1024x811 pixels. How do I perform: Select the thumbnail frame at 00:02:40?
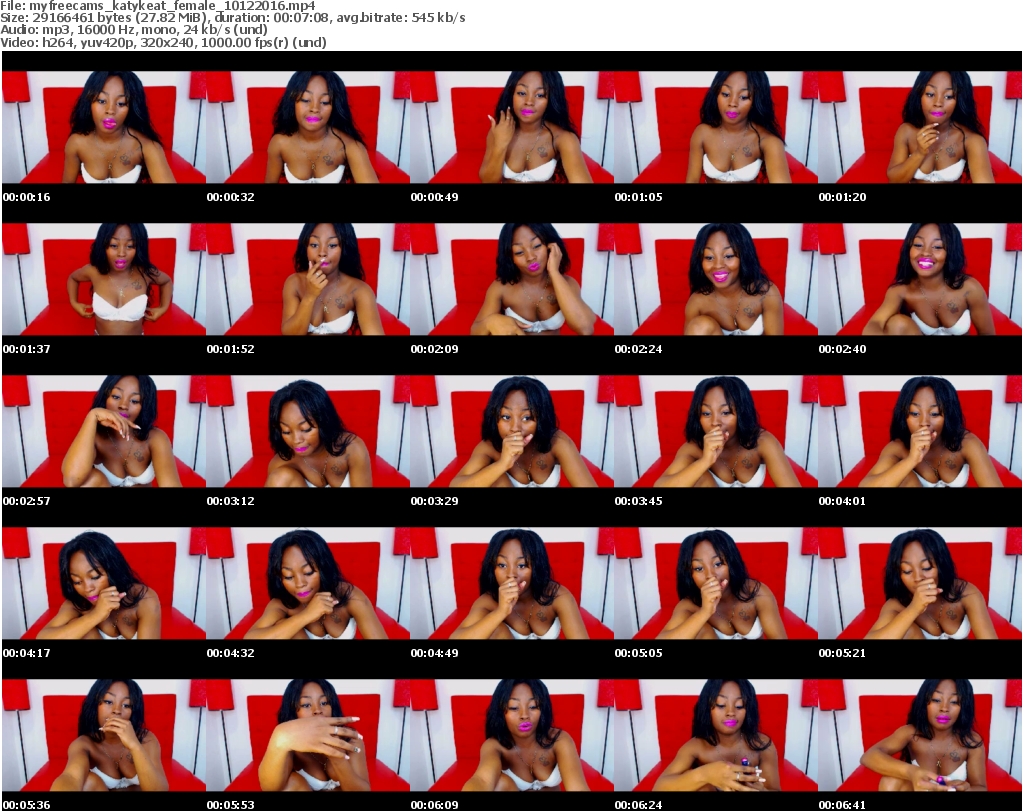[920, 279]
